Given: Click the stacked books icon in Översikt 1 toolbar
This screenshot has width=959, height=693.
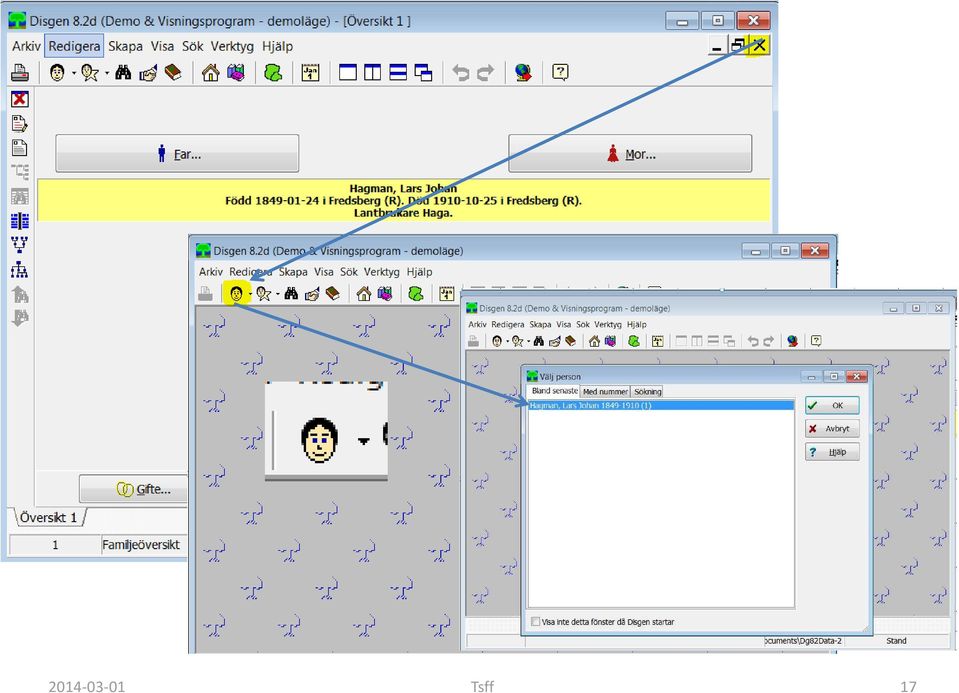Looking at the screenshot, I should click(x=235, y=73).
